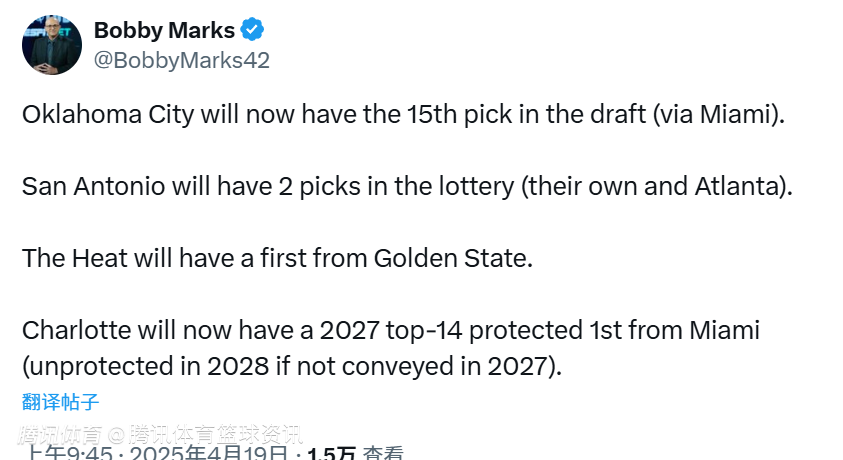Click the 1.5万 view count

click(331, 453)
